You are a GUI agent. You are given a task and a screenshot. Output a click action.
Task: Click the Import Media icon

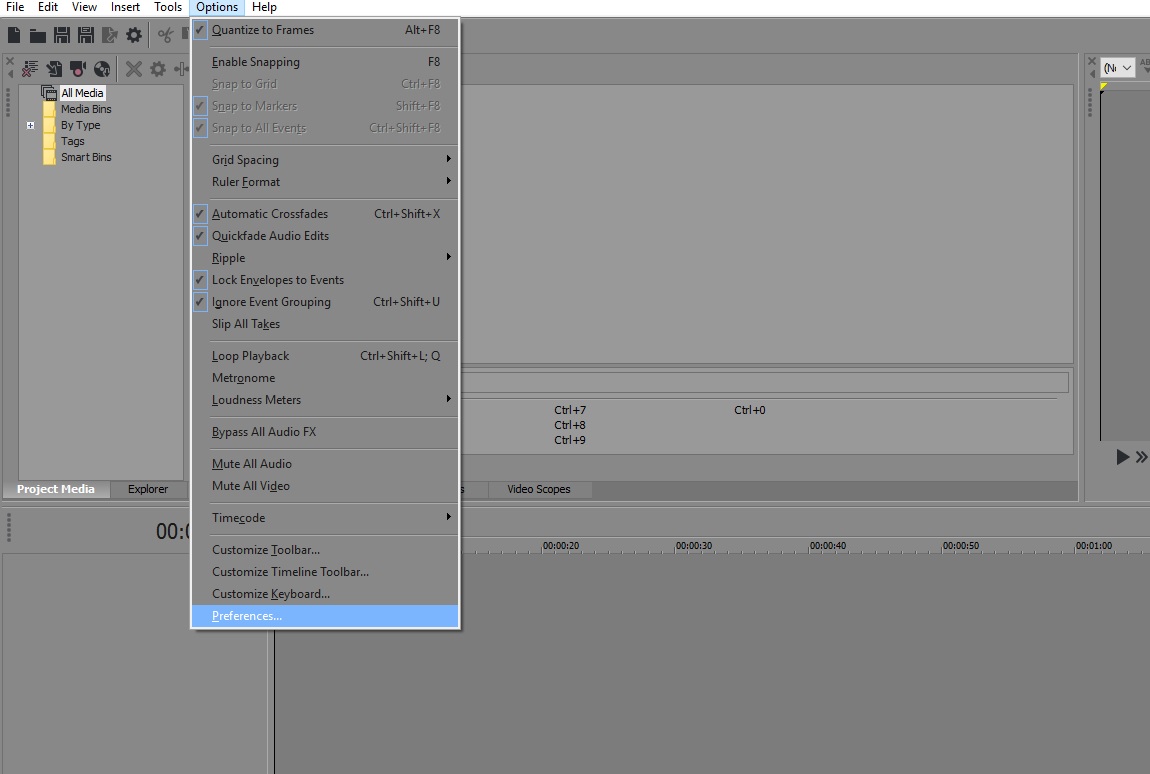point(54,69)
